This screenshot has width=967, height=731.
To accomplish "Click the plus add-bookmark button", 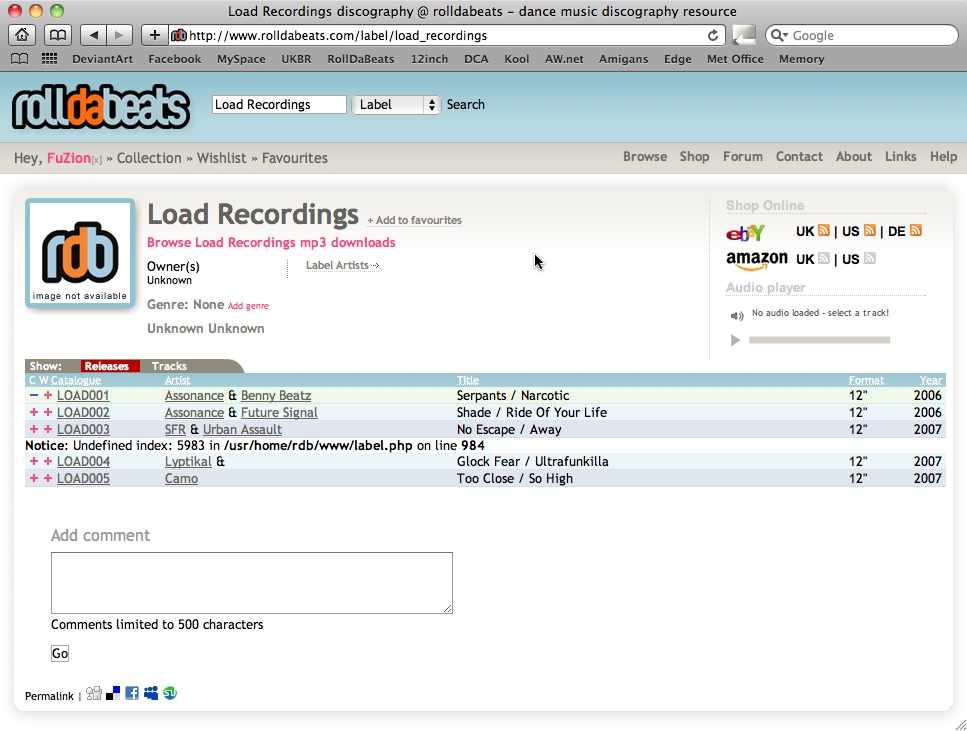I will coord(154,35).
